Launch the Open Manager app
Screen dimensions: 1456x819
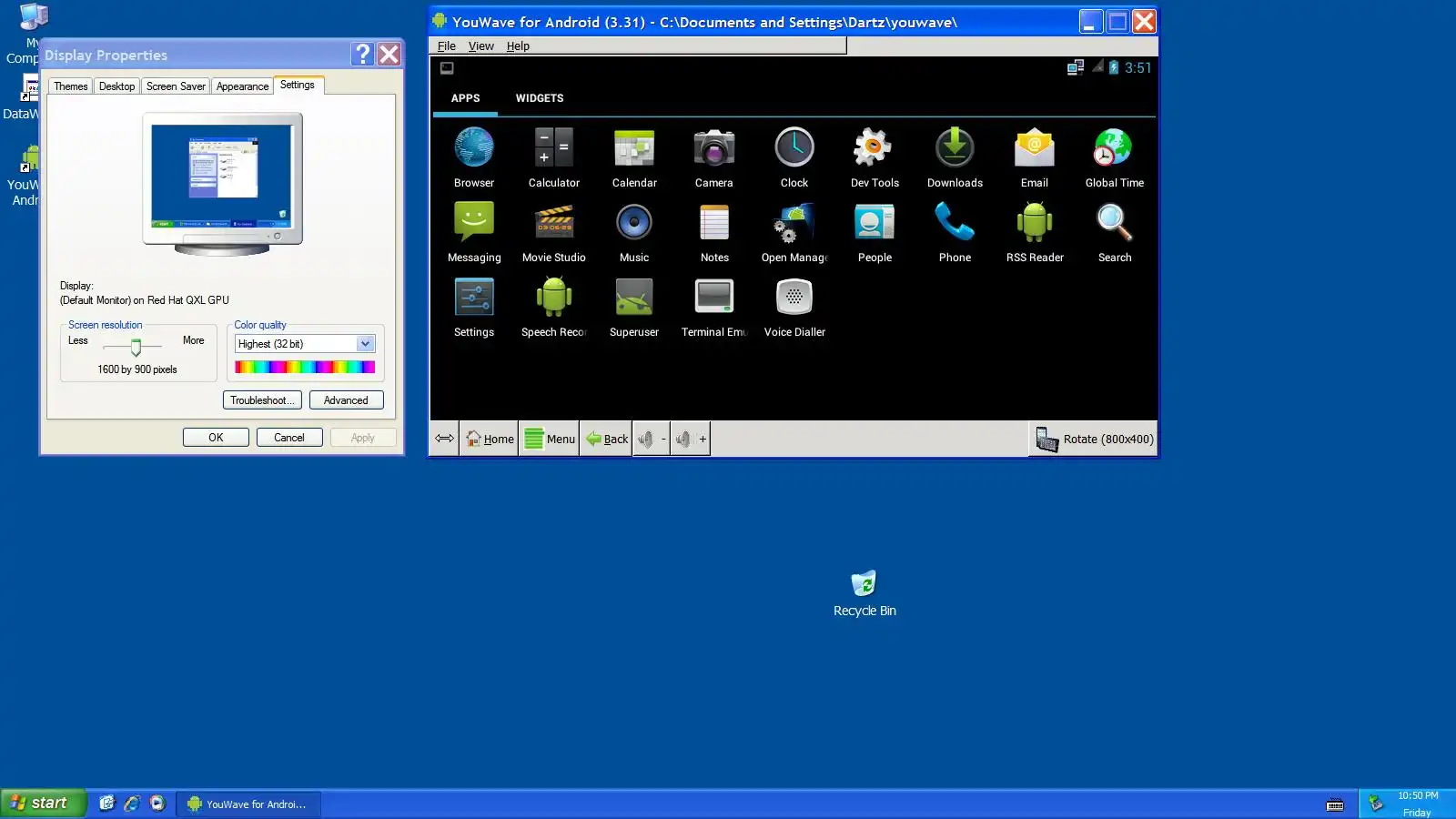[x=794, y=232]
